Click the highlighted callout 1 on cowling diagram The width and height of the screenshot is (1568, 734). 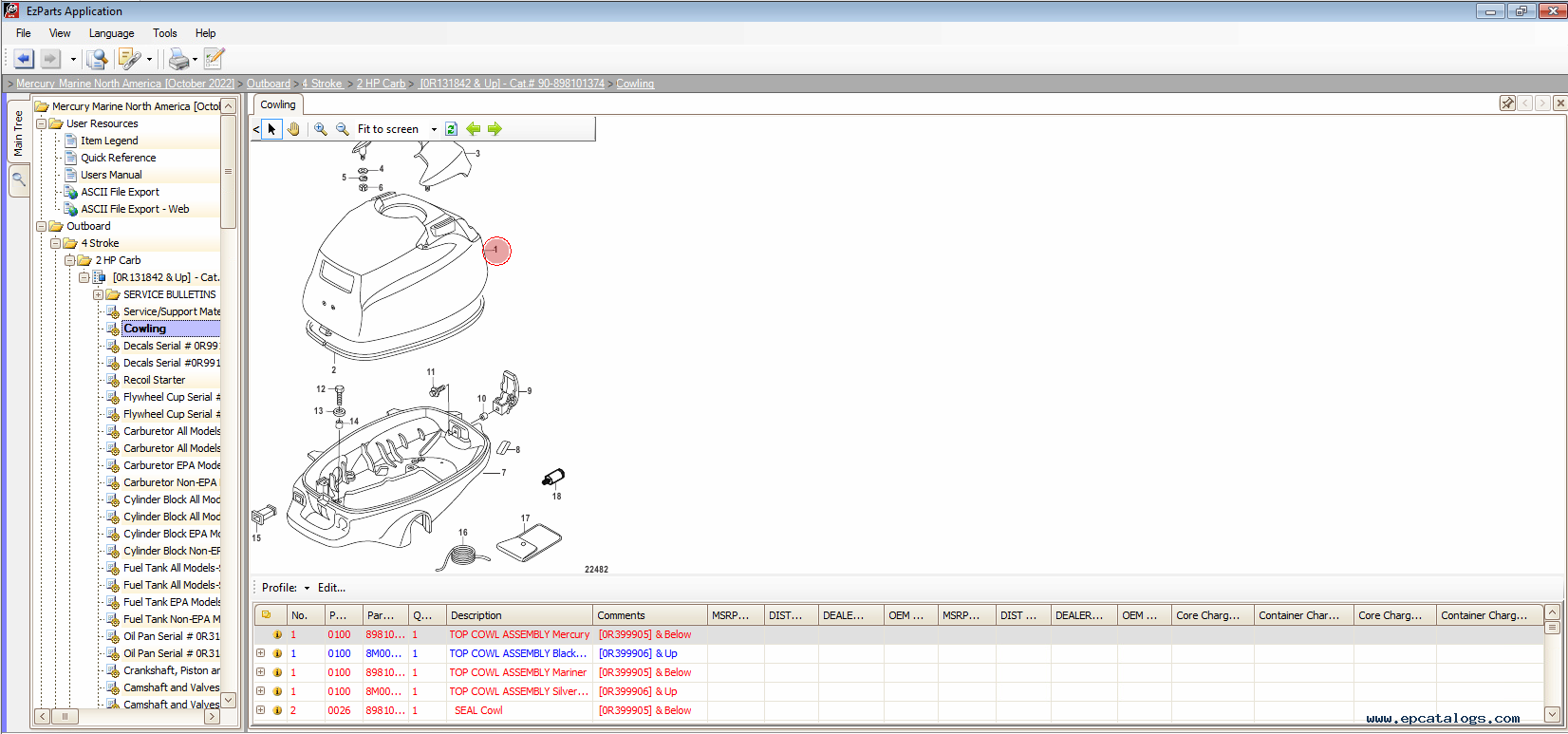coord(496,251)
